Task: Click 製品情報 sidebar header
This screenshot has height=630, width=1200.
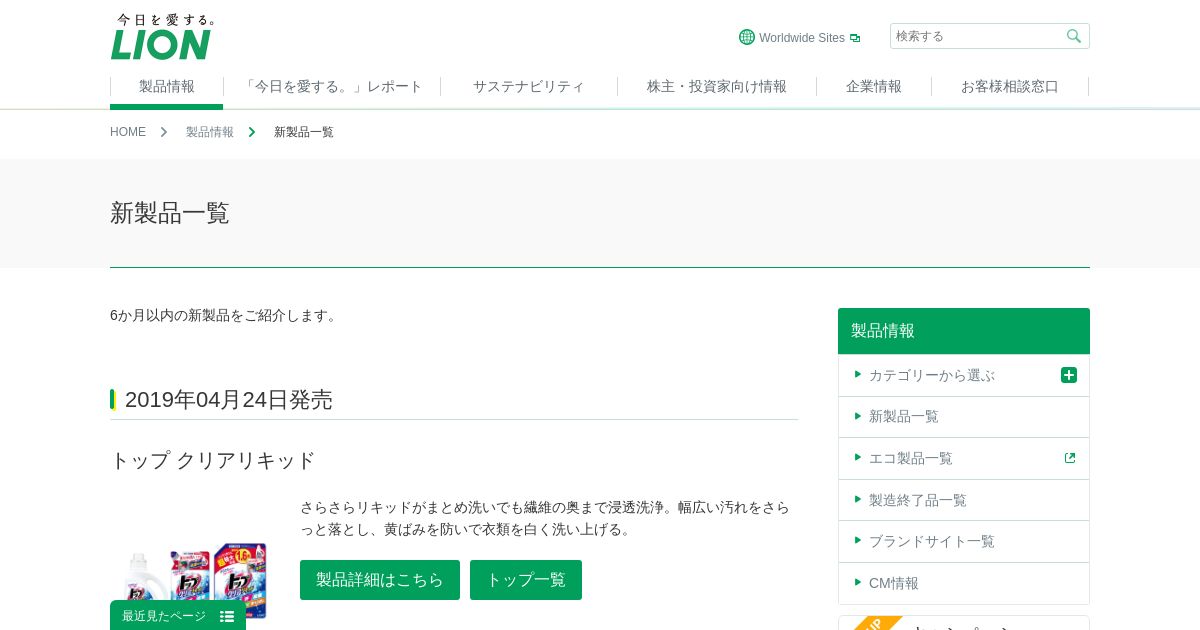Action: coord(964,331)
